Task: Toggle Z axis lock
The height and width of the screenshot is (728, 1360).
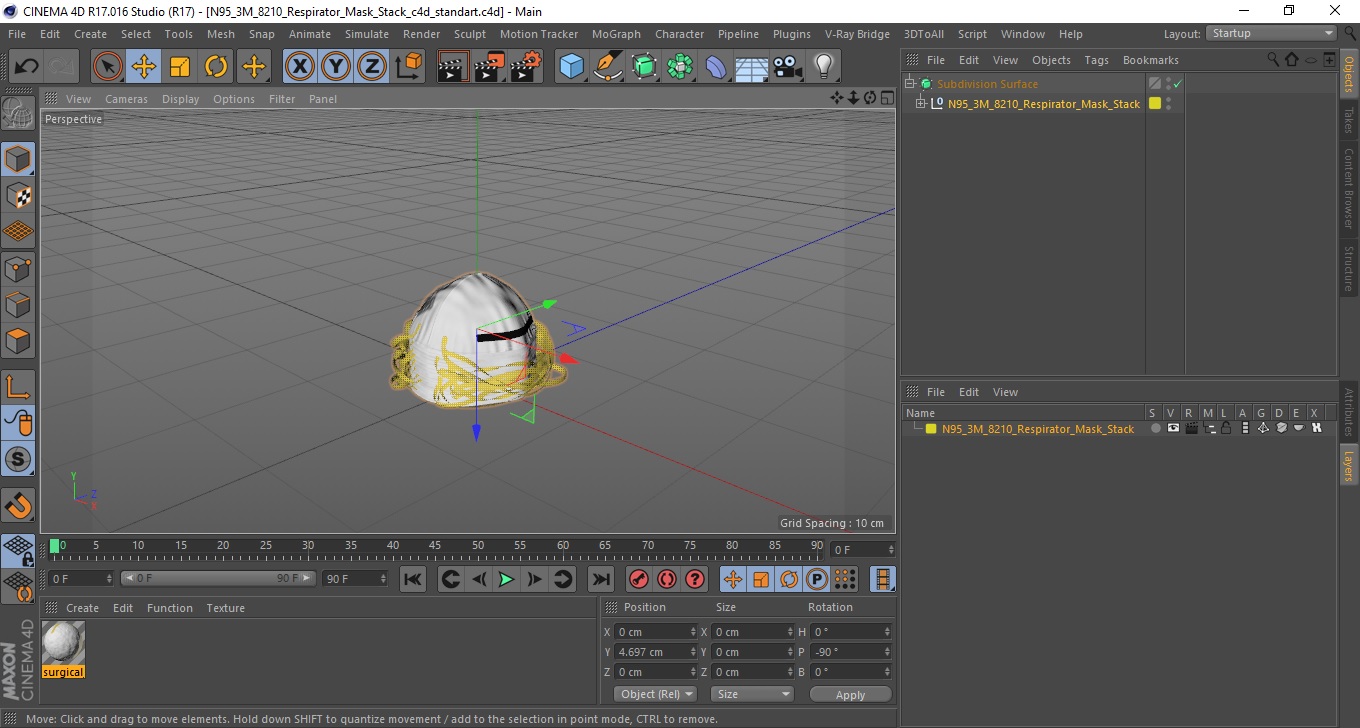Action: coord(372,67)
